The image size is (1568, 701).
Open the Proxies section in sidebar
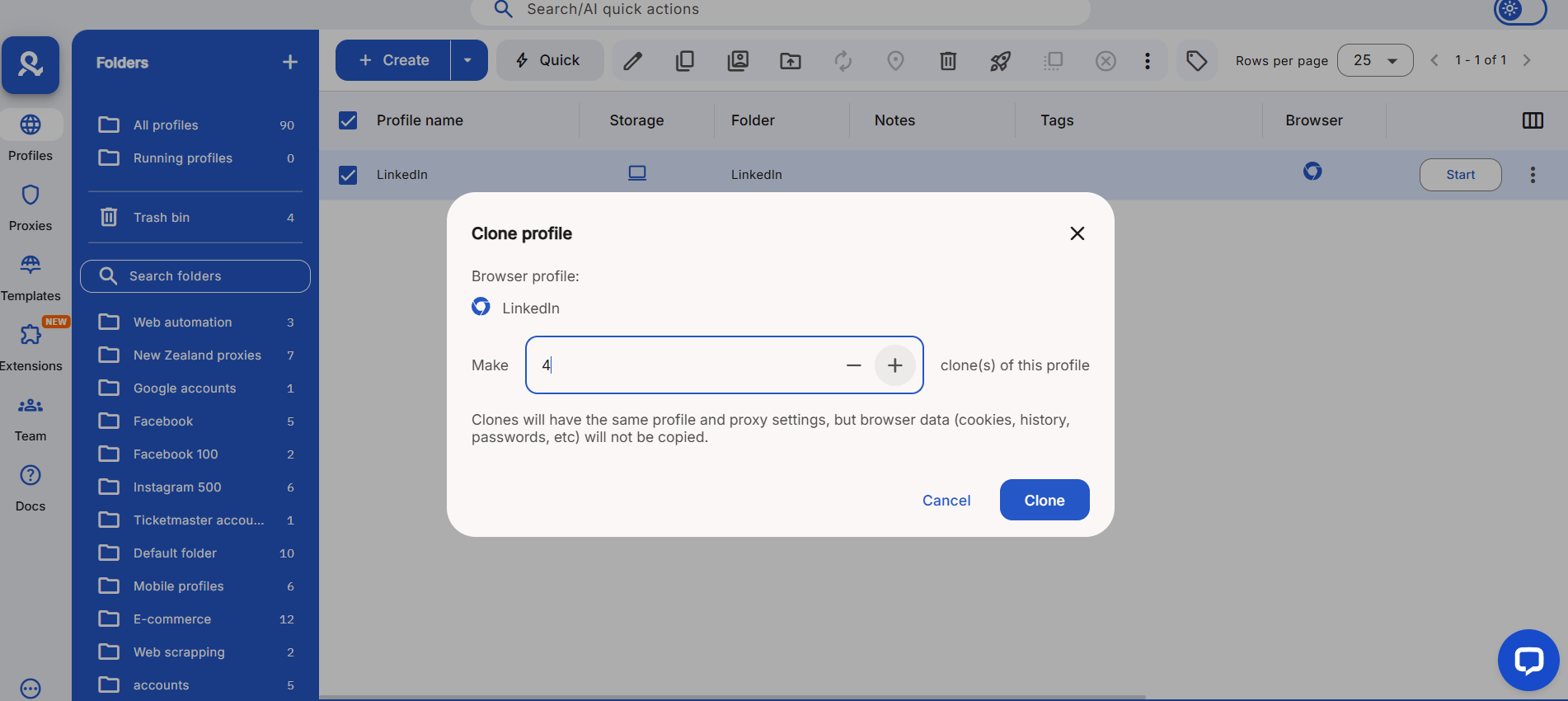(x=31, y=207)
